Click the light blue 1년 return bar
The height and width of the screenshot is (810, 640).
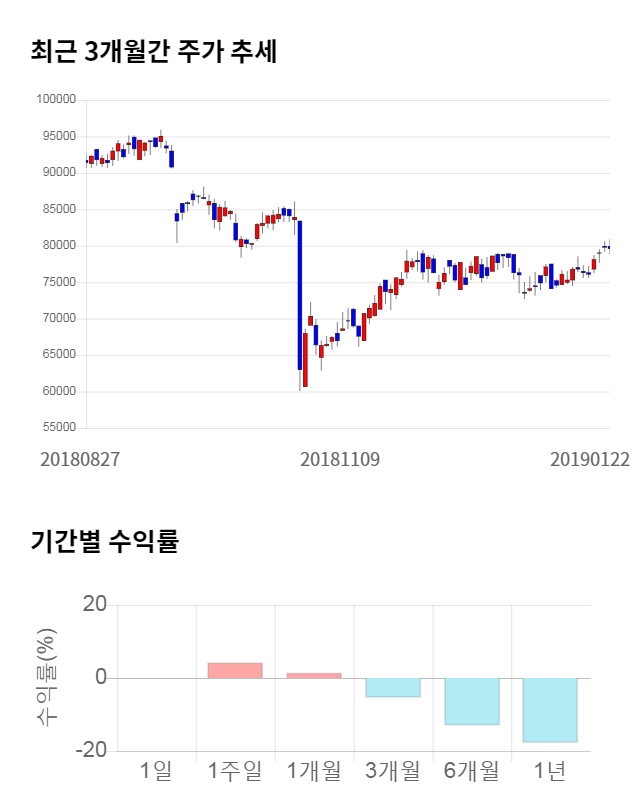click(551, 710)
